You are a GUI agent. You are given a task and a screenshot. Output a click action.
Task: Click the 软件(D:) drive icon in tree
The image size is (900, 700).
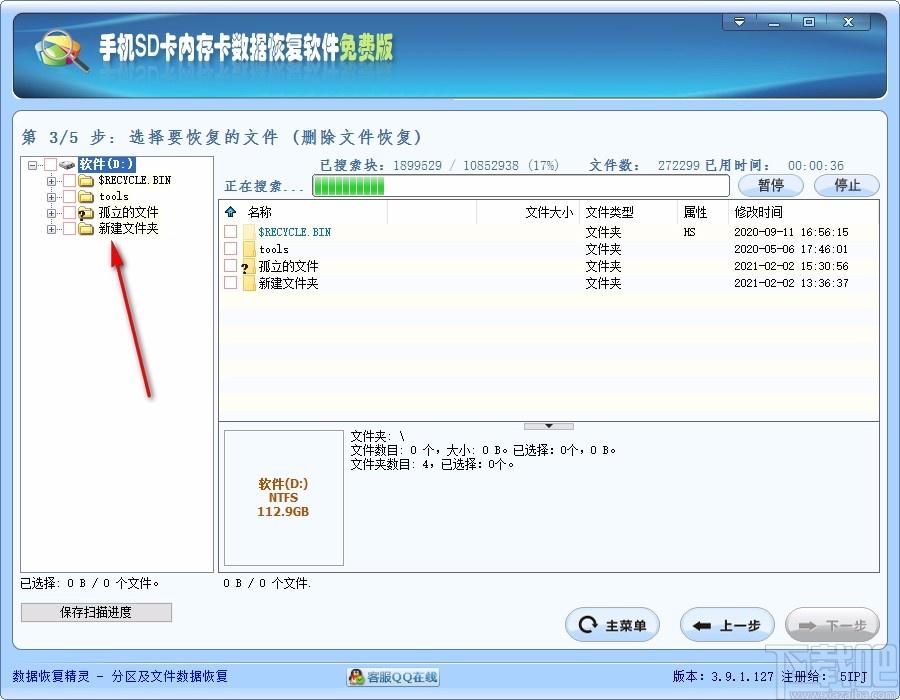[67, 165]
